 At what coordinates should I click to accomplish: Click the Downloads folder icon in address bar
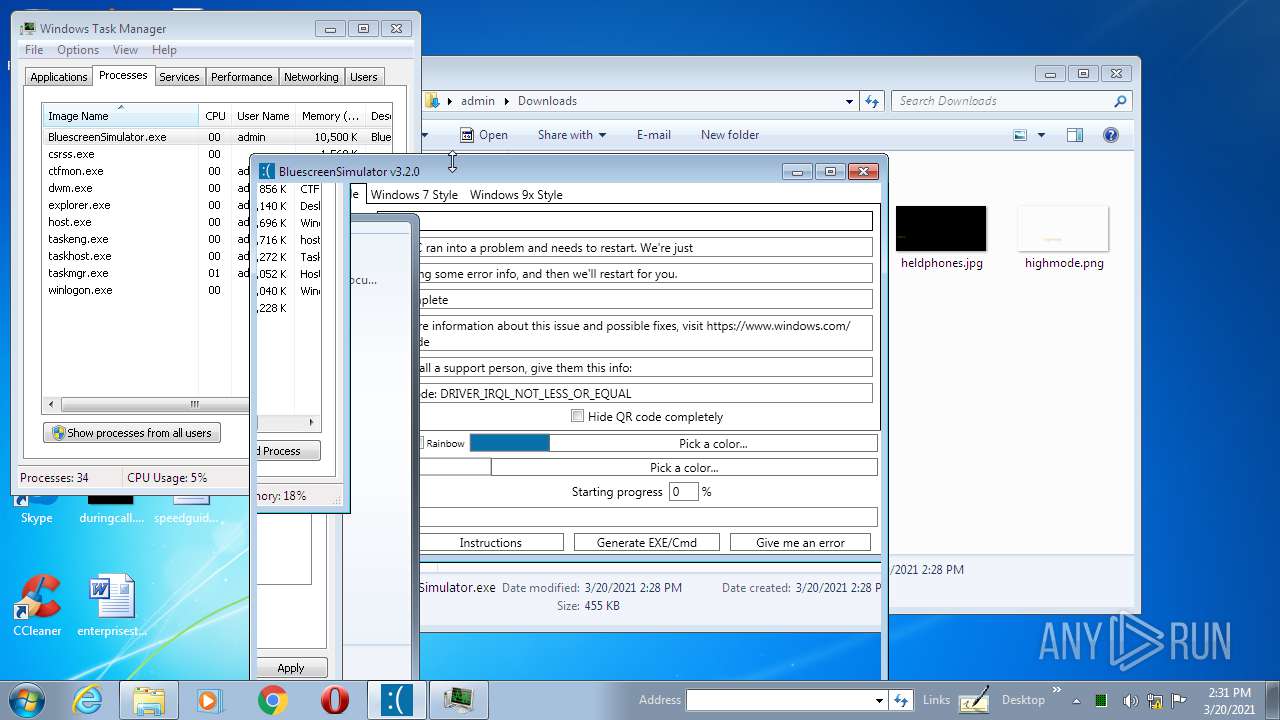(433, 101)
